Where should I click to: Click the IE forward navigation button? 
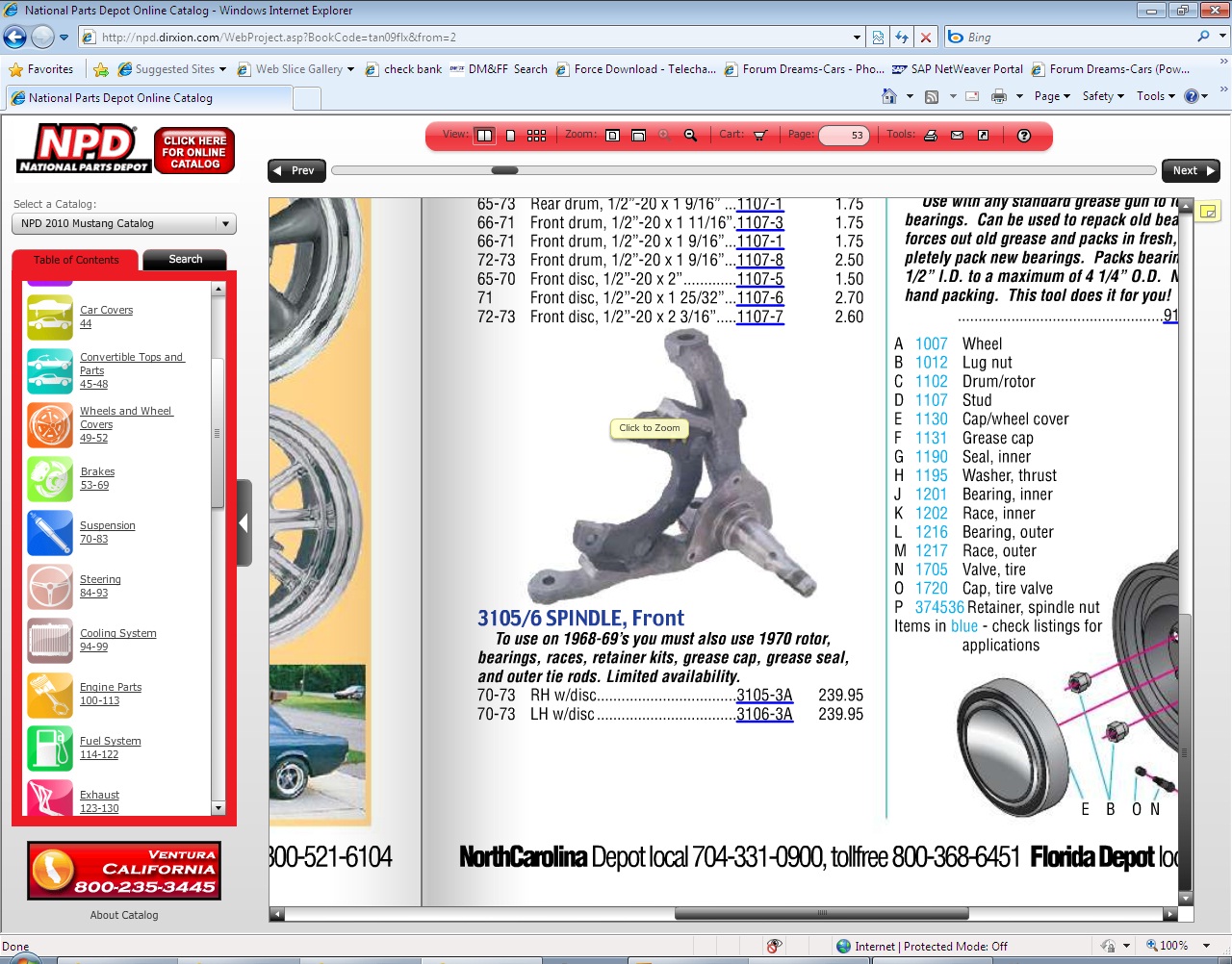click(x=42, y=38)
